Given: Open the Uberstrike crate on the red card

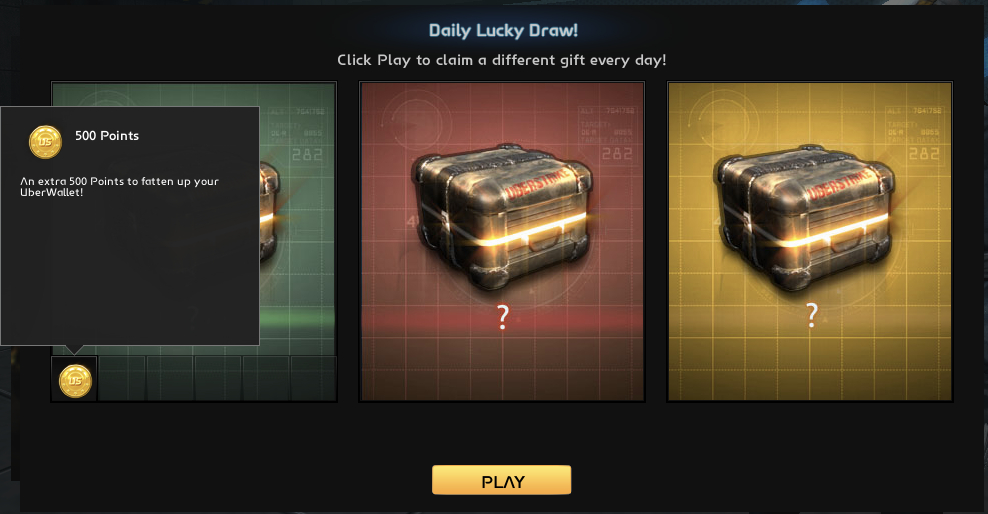Looking at the screenshot, I should [x=502, y=217].
